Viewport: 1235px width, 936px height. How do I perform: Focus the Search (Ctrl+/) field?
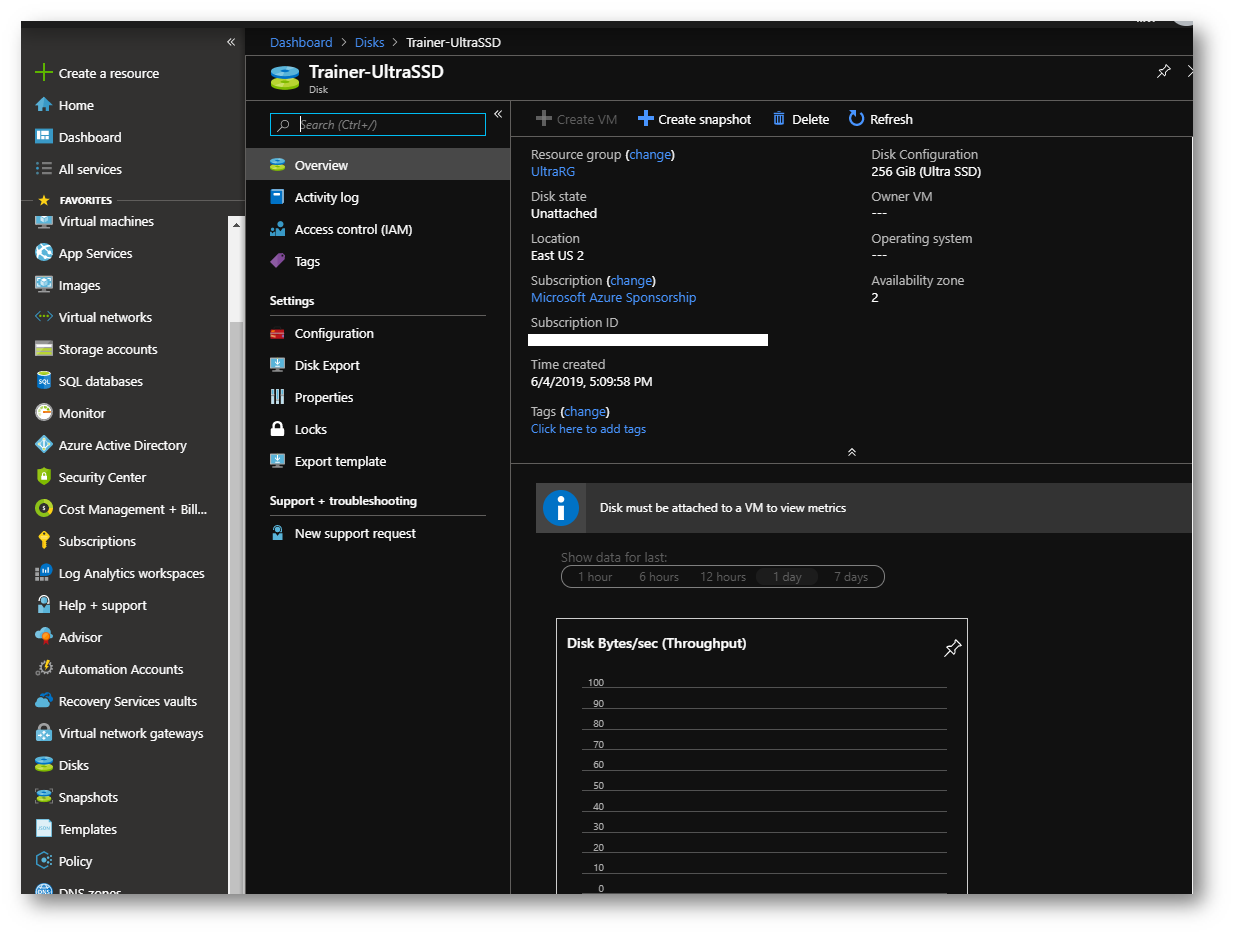[378, 124]
